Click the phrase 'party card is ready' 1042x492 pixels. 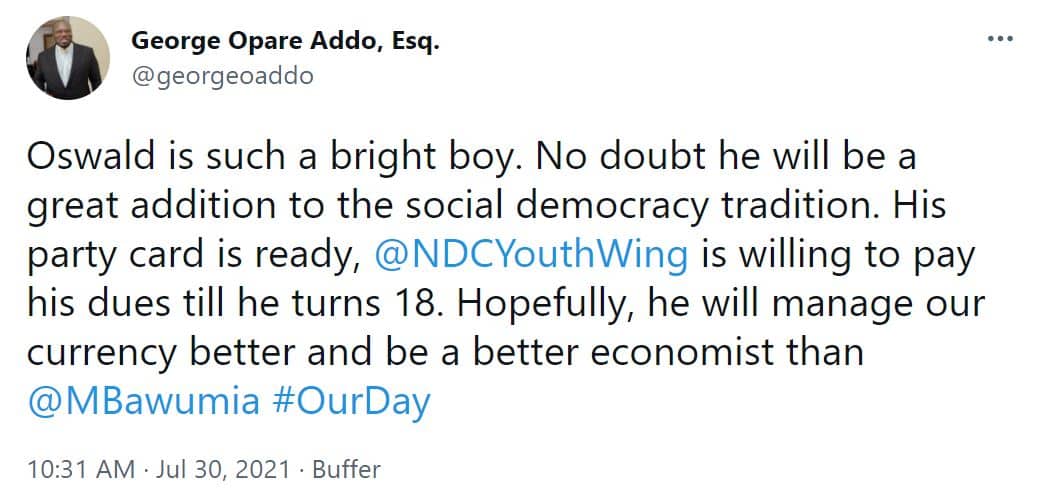[192, 256]
